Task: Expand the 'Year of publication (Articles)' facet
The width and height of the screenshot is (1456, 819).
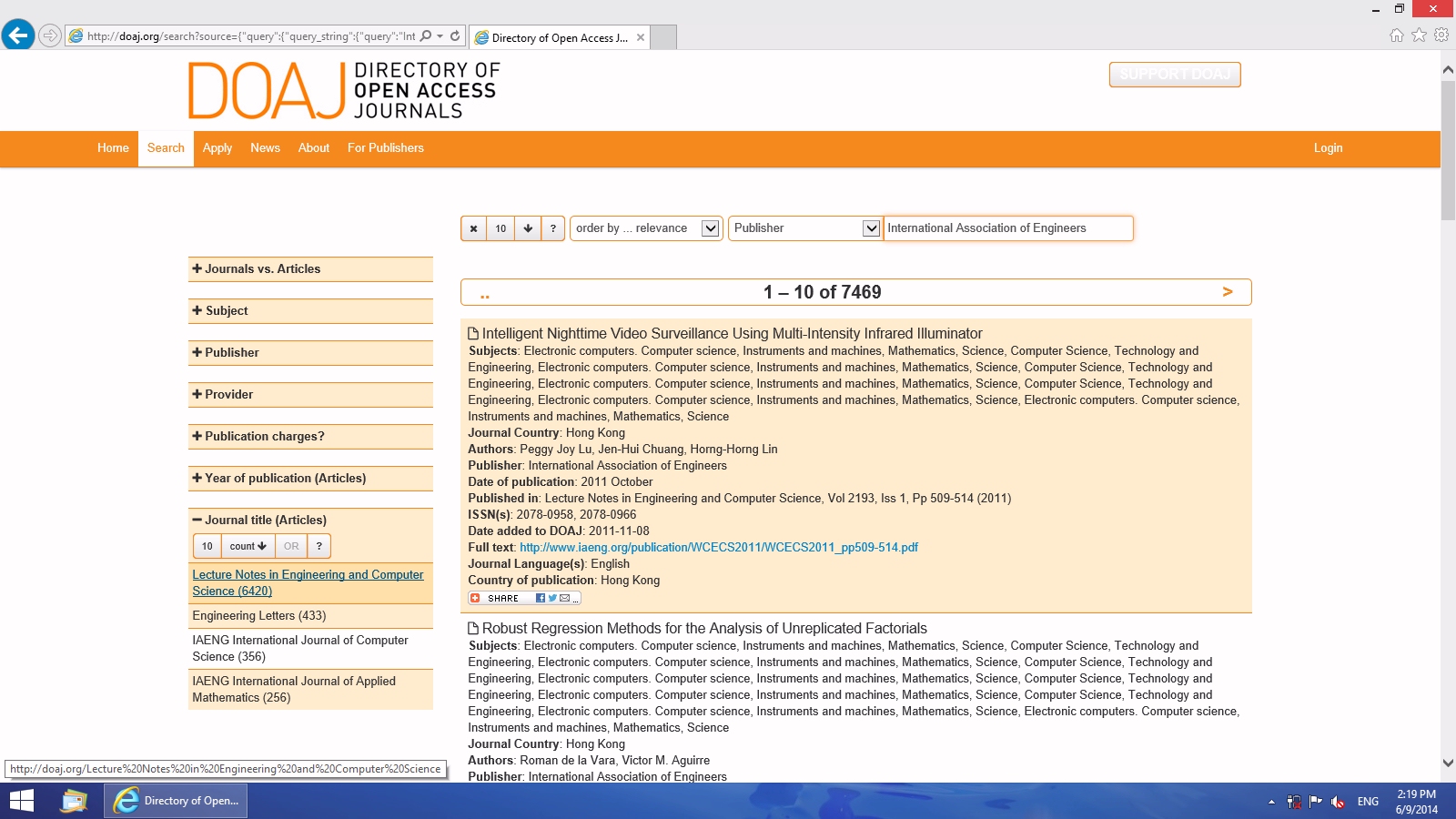Action: point(310,479)
